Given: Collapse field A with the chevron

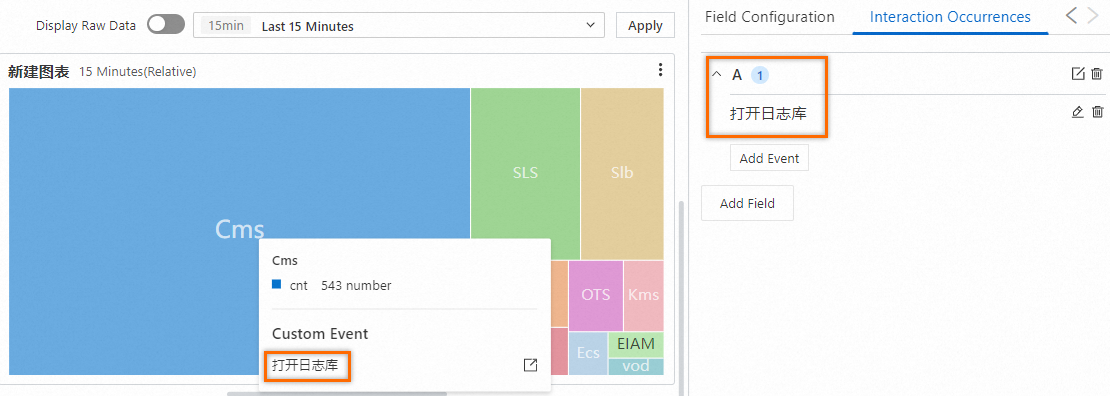Looking at the screenshot, I should 716,74.
